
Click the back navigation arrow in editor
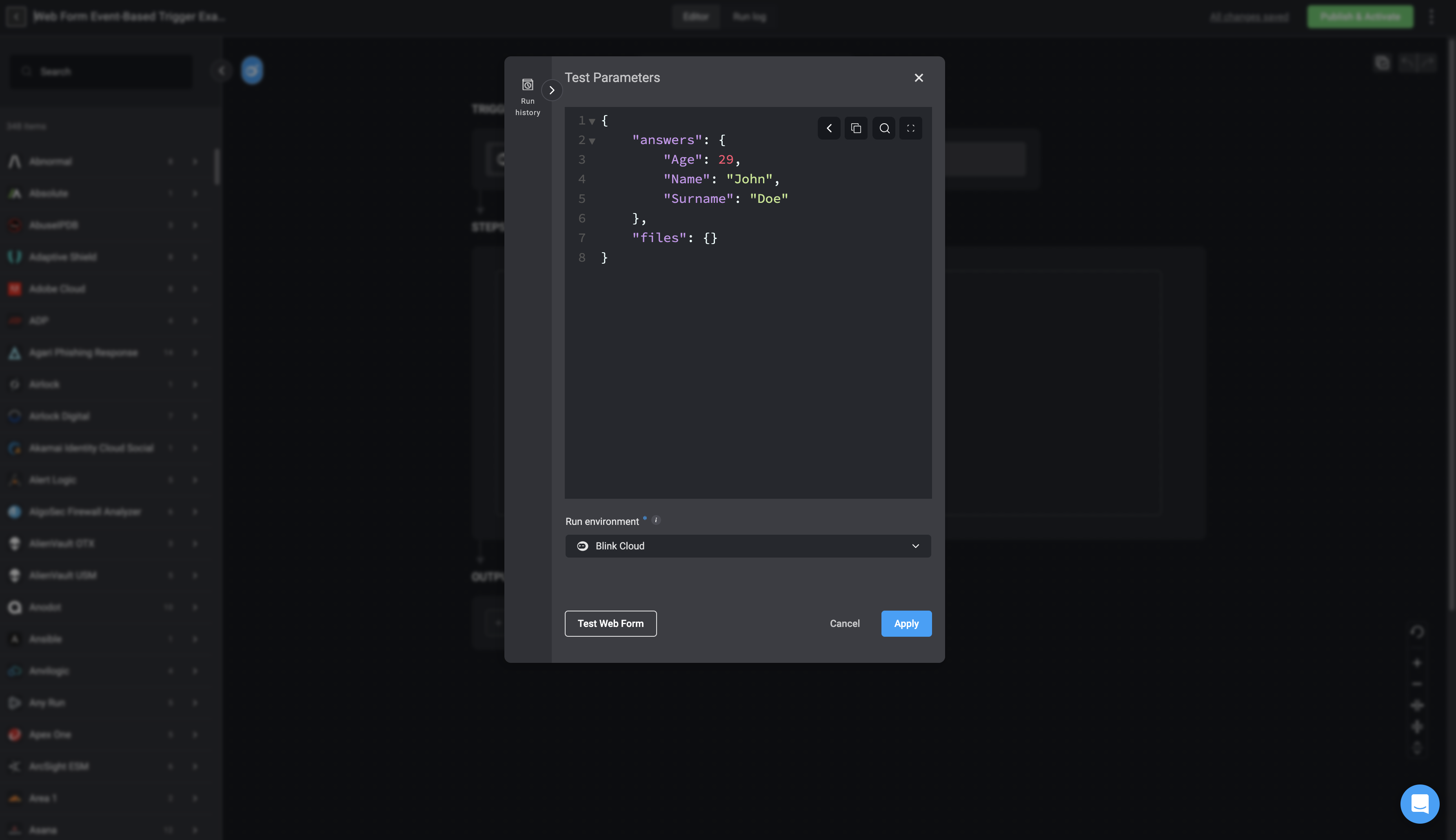pos(830,128)
